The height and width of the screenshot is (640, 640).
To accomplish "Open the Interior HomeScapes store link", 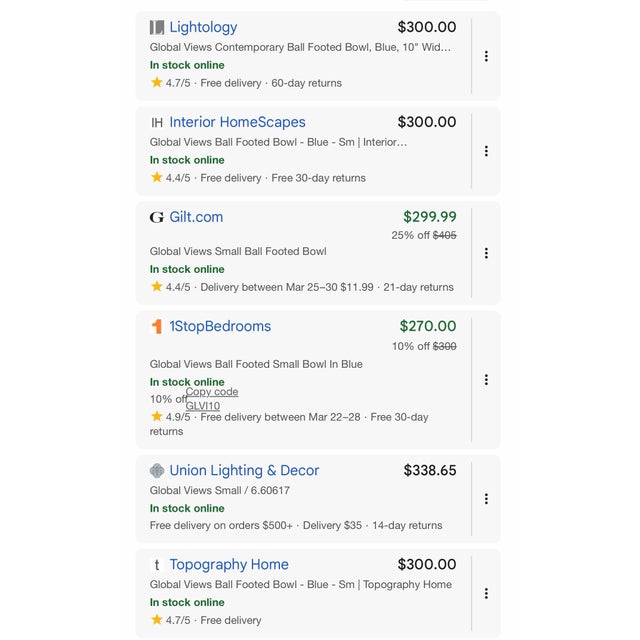I will [x=237, y=122].
